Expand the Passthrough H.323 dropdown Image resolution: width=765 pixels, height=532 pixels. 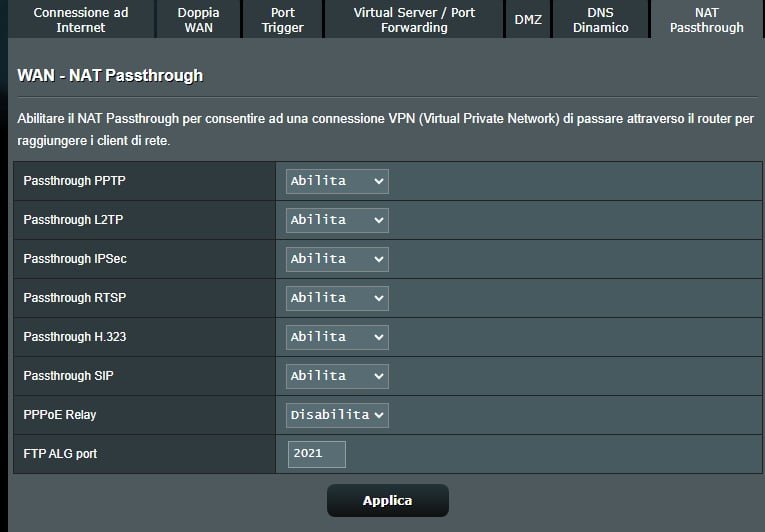(337, 337)
